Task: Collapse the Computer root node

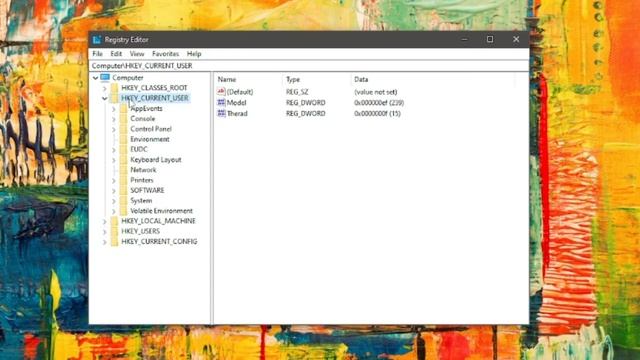Action: pos(95,78)
